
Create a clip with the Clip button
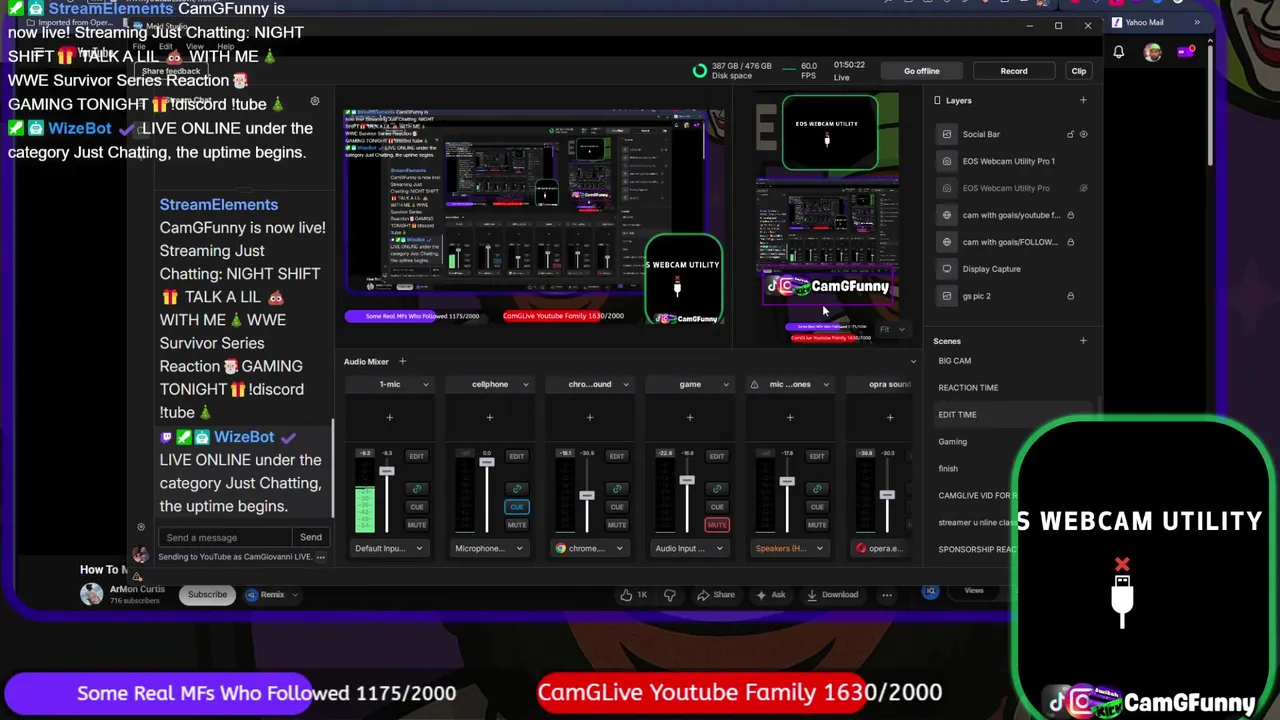click(1079, 71)
